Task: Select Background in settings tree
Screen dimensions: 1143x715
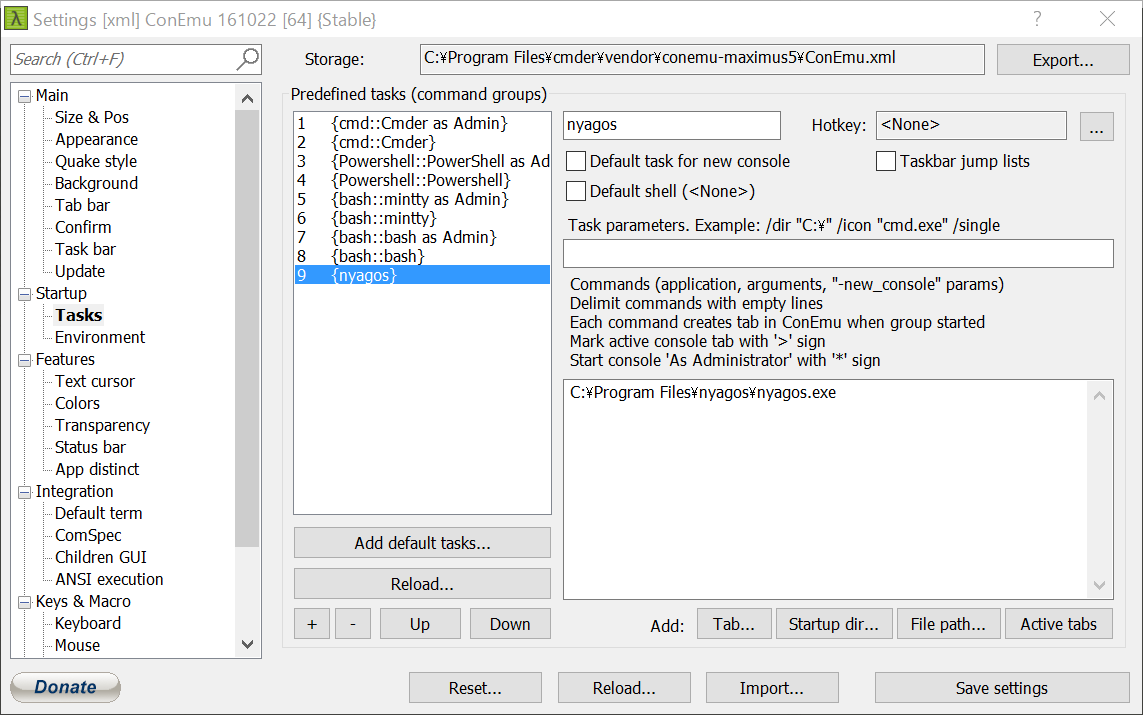Action: (96, 183)
